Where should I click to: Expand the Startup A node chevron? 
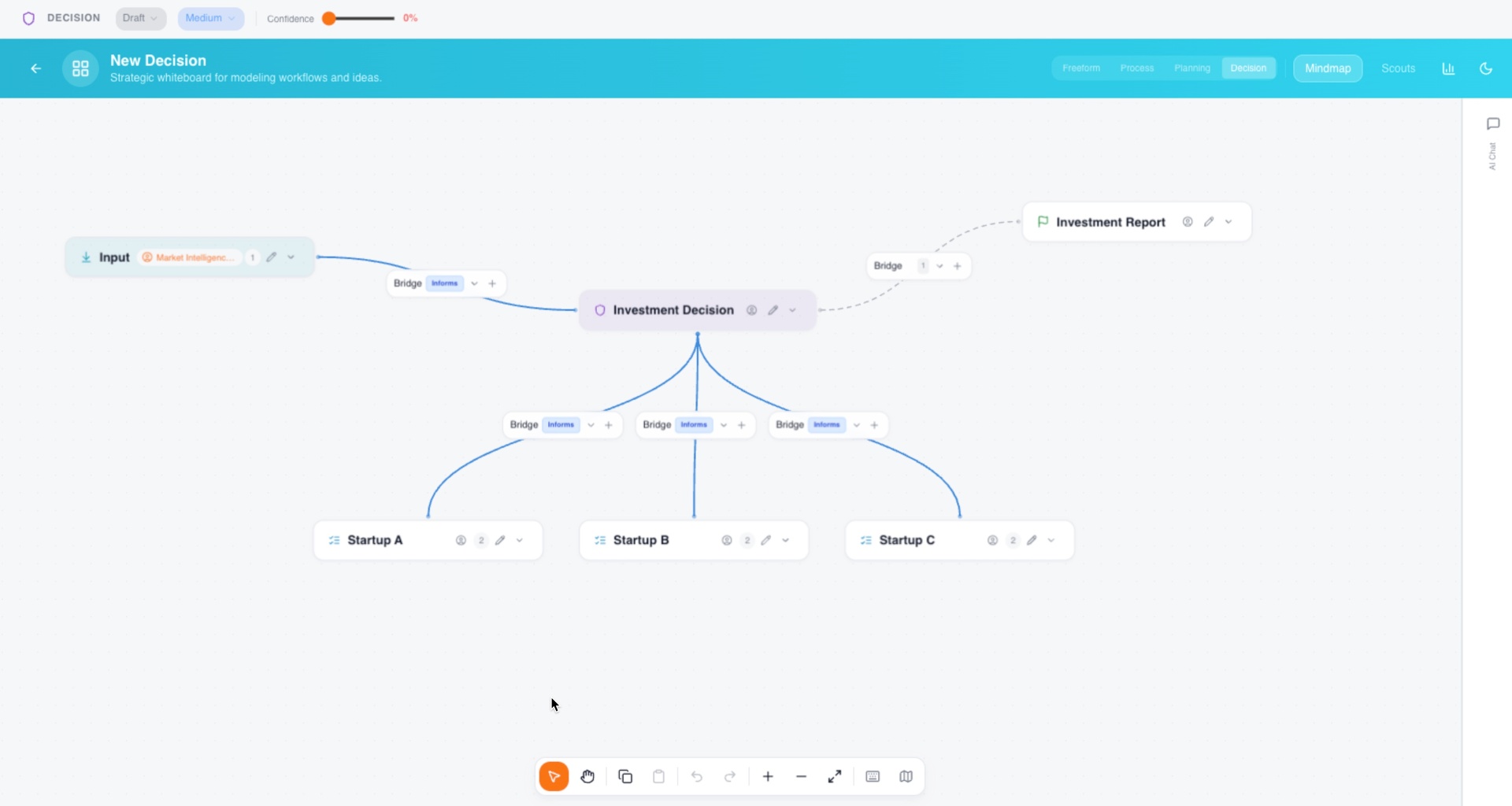coord(520,540)
